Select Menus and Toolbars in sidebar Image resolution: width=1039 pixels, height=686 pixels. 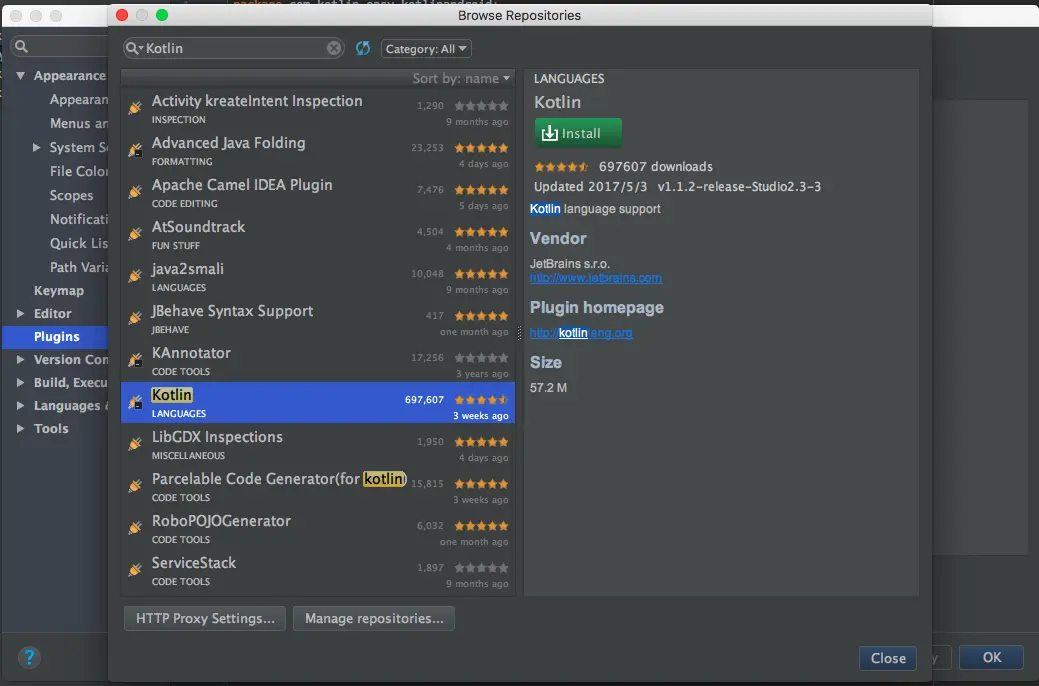click(x=78, y=123)
